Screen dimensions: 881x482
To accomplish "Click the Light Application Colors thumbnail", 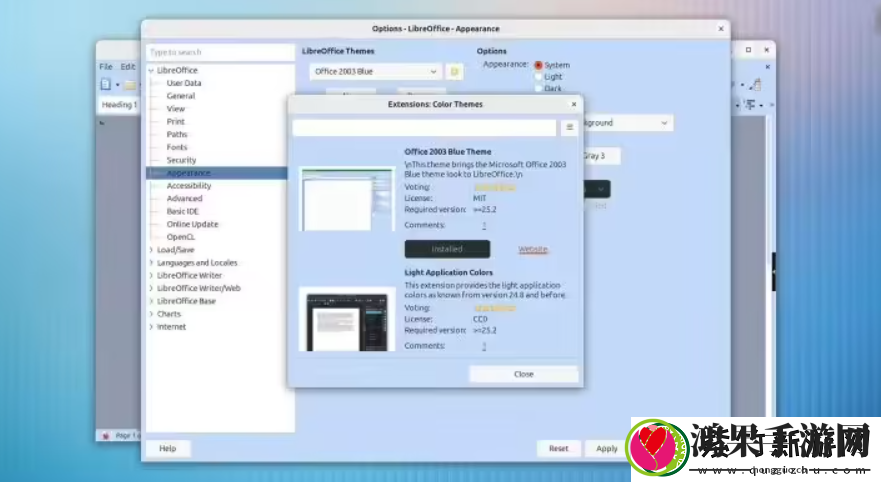I will pyautogui.click(x=347, y=320).
